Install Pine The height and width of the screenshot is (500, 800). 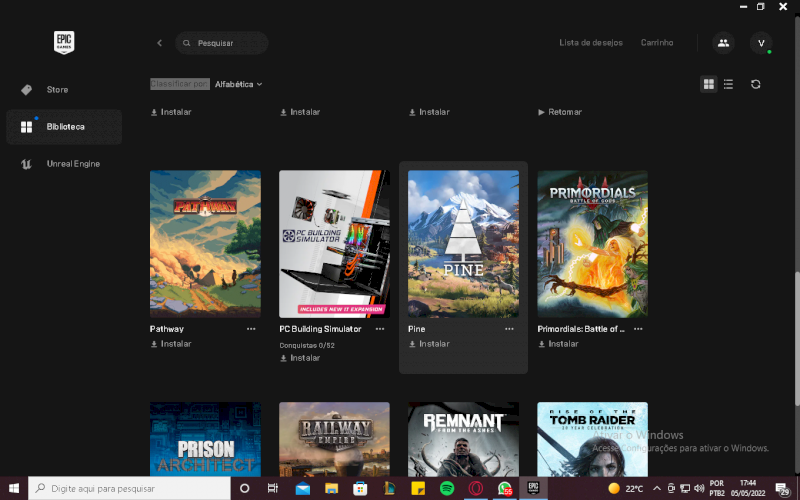[429, 344]
